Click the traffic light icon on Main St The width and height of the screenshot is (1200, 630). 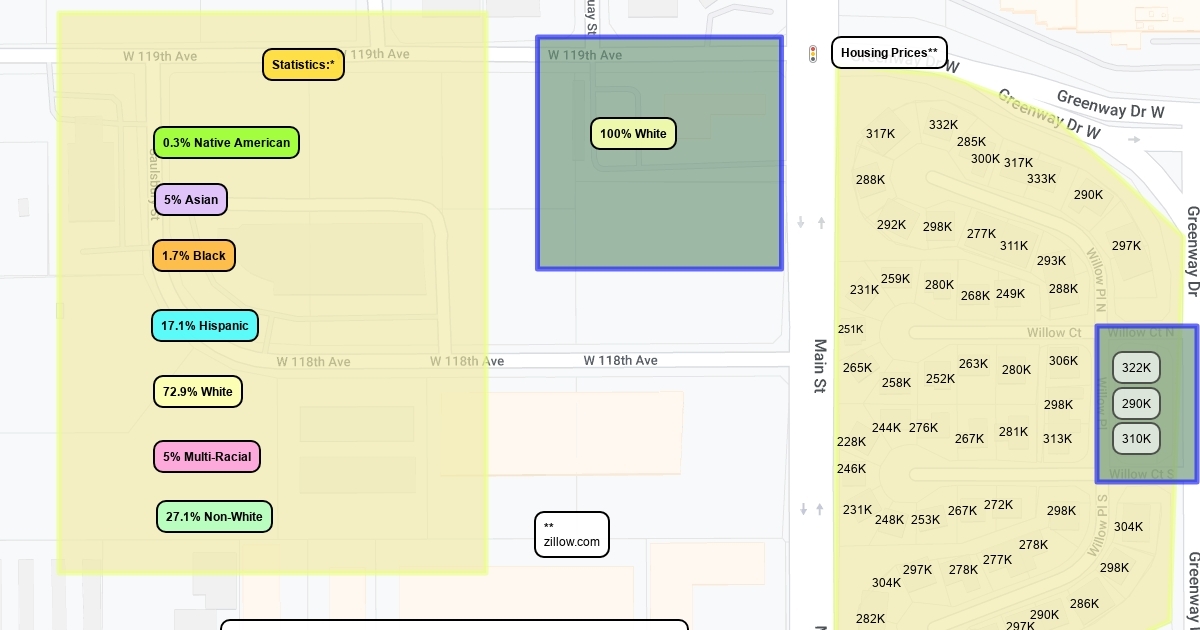click(x=813, y=54)
